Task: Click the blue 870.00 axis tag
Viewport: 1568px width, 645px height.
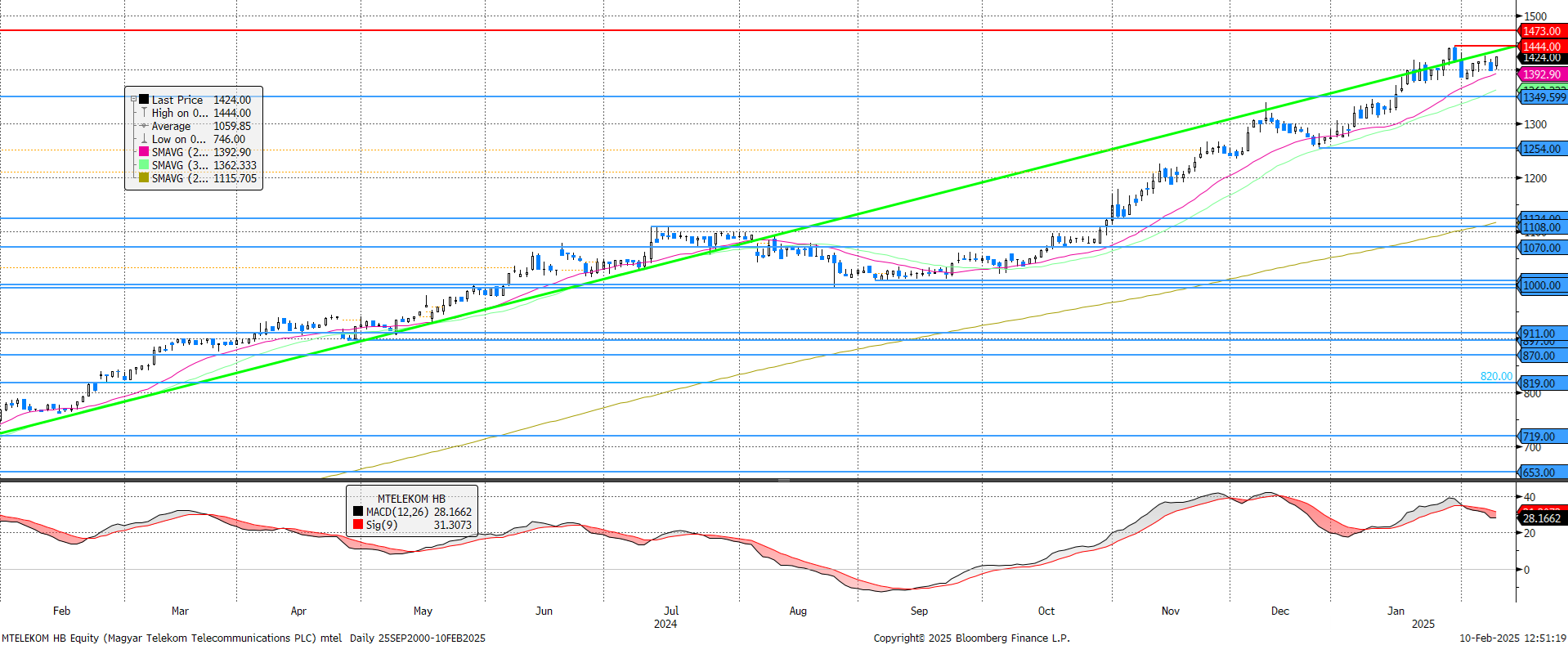Action: [1542, 356]
